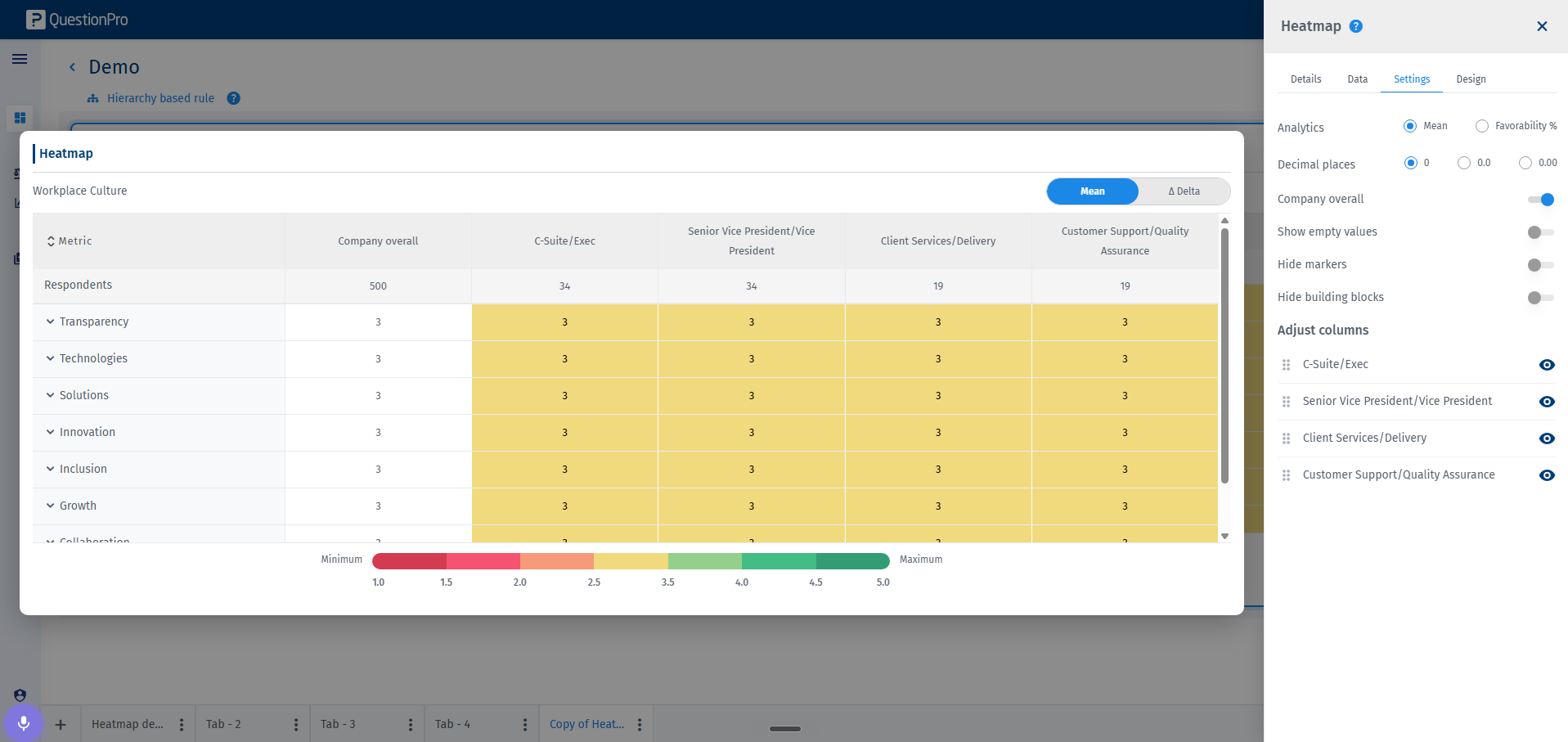Open options menu for Tab - 3
Viewport: 1568px width, 742px height.
(x=411, y=725)
